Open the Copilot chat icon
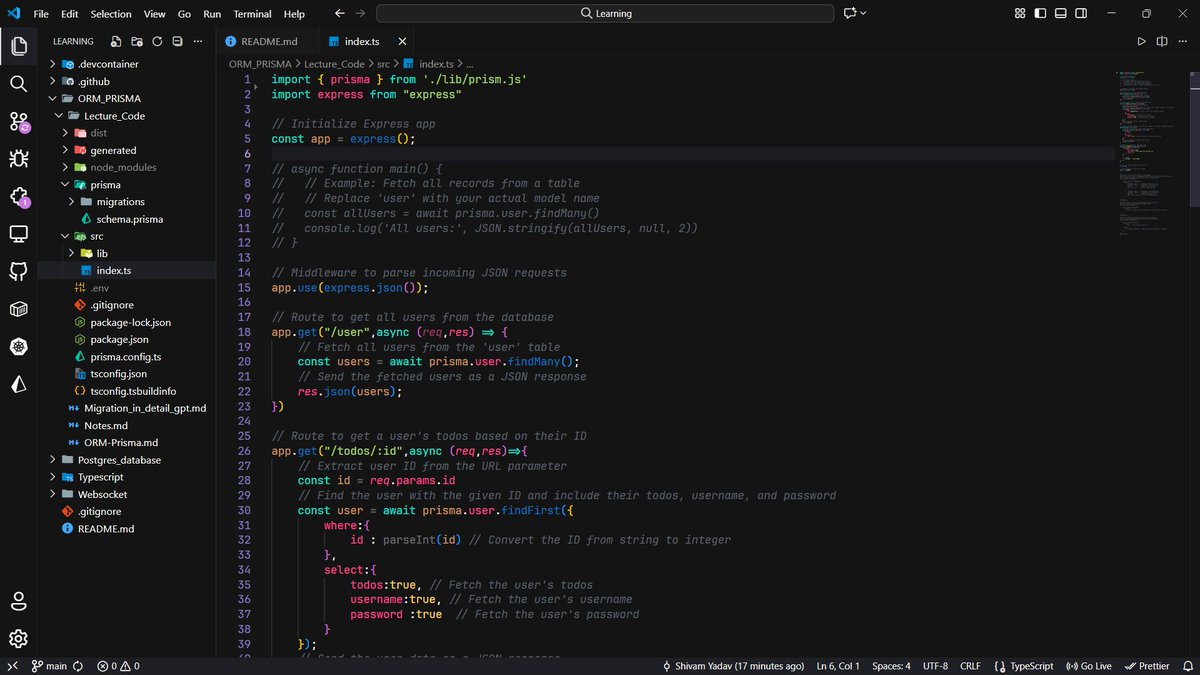 pos(849,14)
